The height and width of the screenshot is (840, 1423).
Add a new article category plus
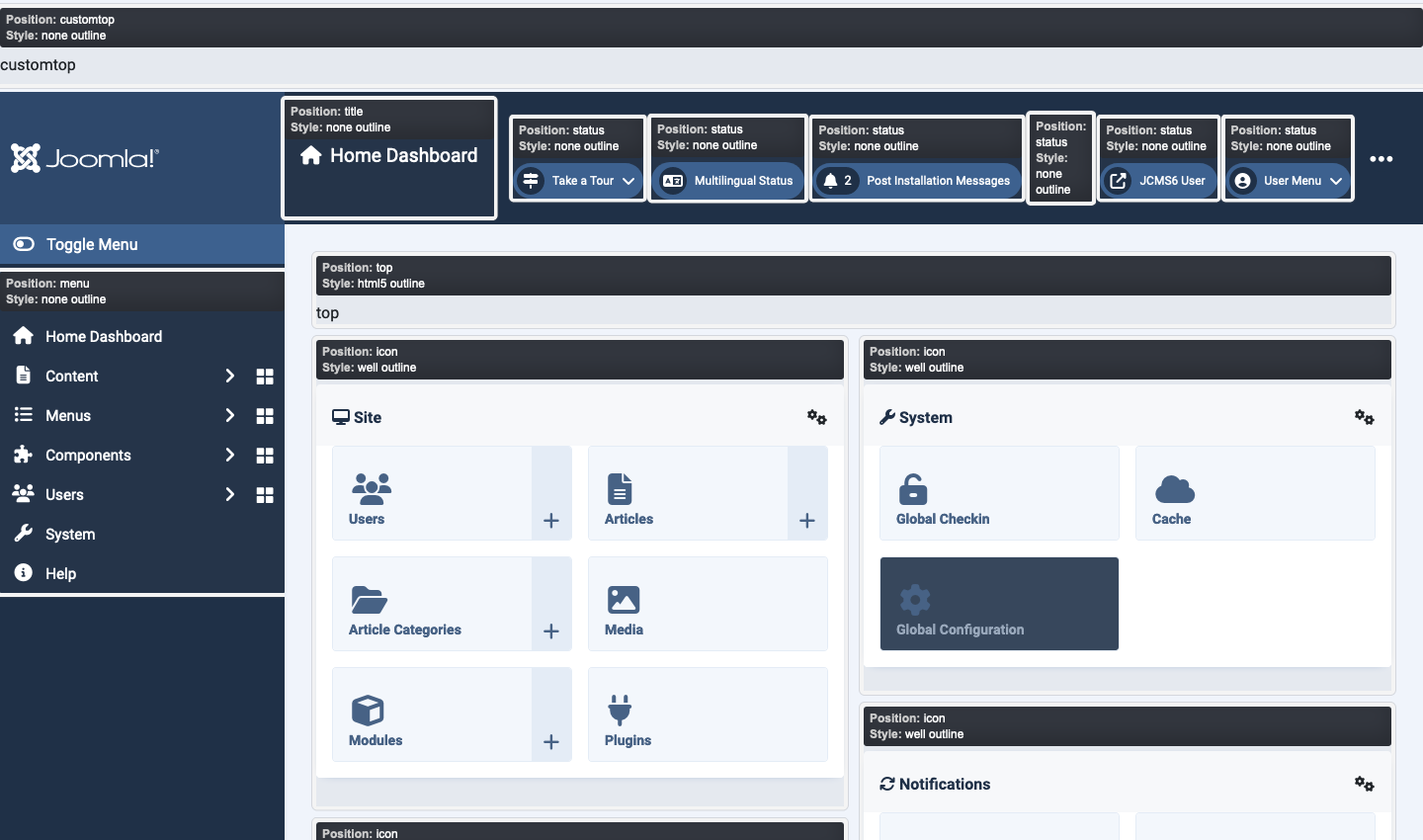pos(551,604)
